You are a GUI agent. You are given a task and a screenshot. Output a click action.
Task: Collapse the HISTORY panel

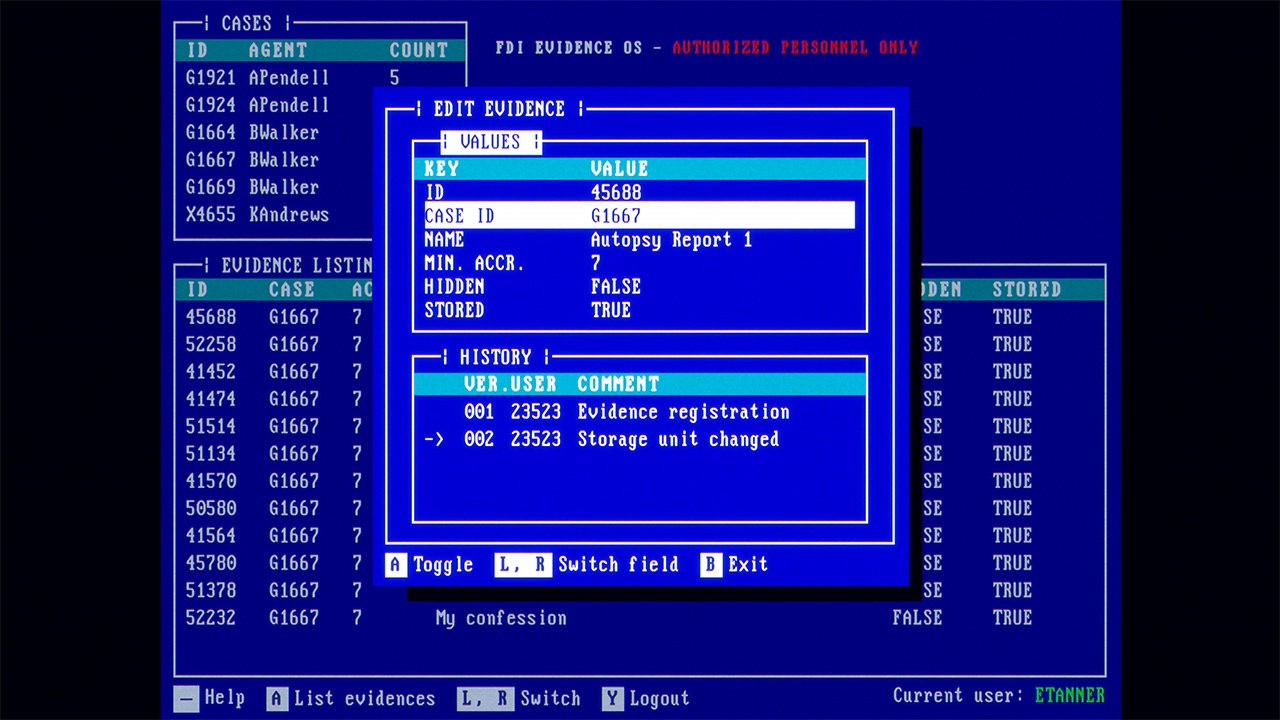[x=497, y=356]
